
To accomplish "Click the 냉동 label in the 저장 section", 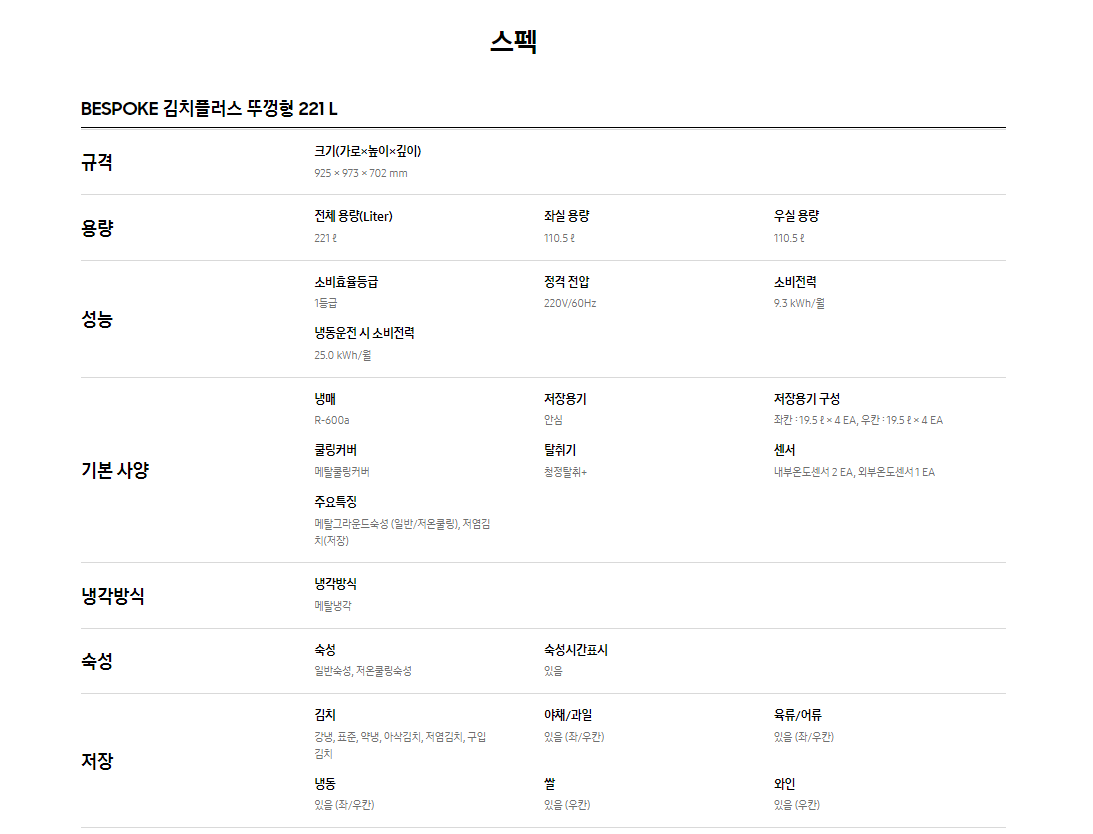I will 325,784.
